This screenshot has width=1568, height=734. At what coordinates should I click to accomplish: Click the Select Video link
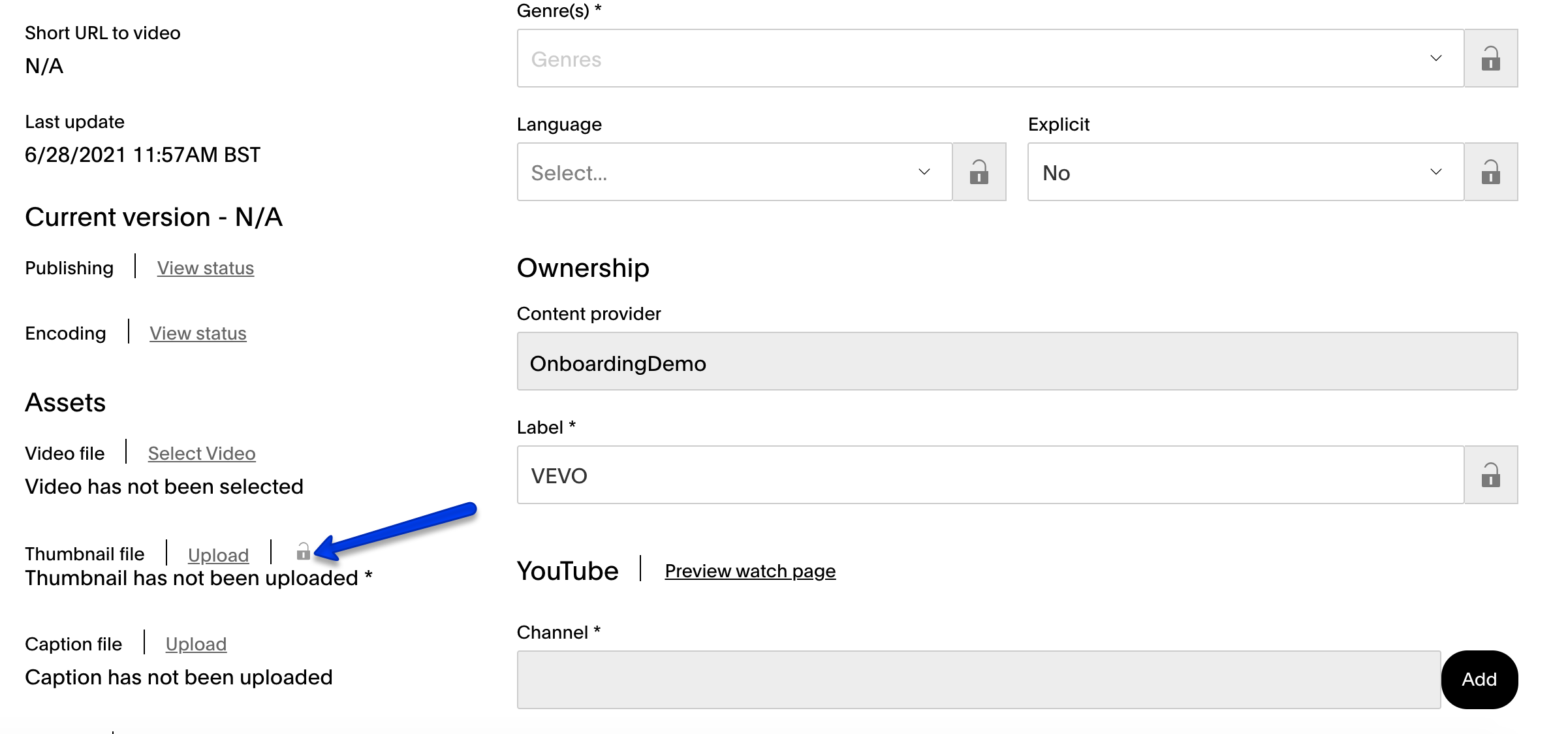tap(202, 453)
